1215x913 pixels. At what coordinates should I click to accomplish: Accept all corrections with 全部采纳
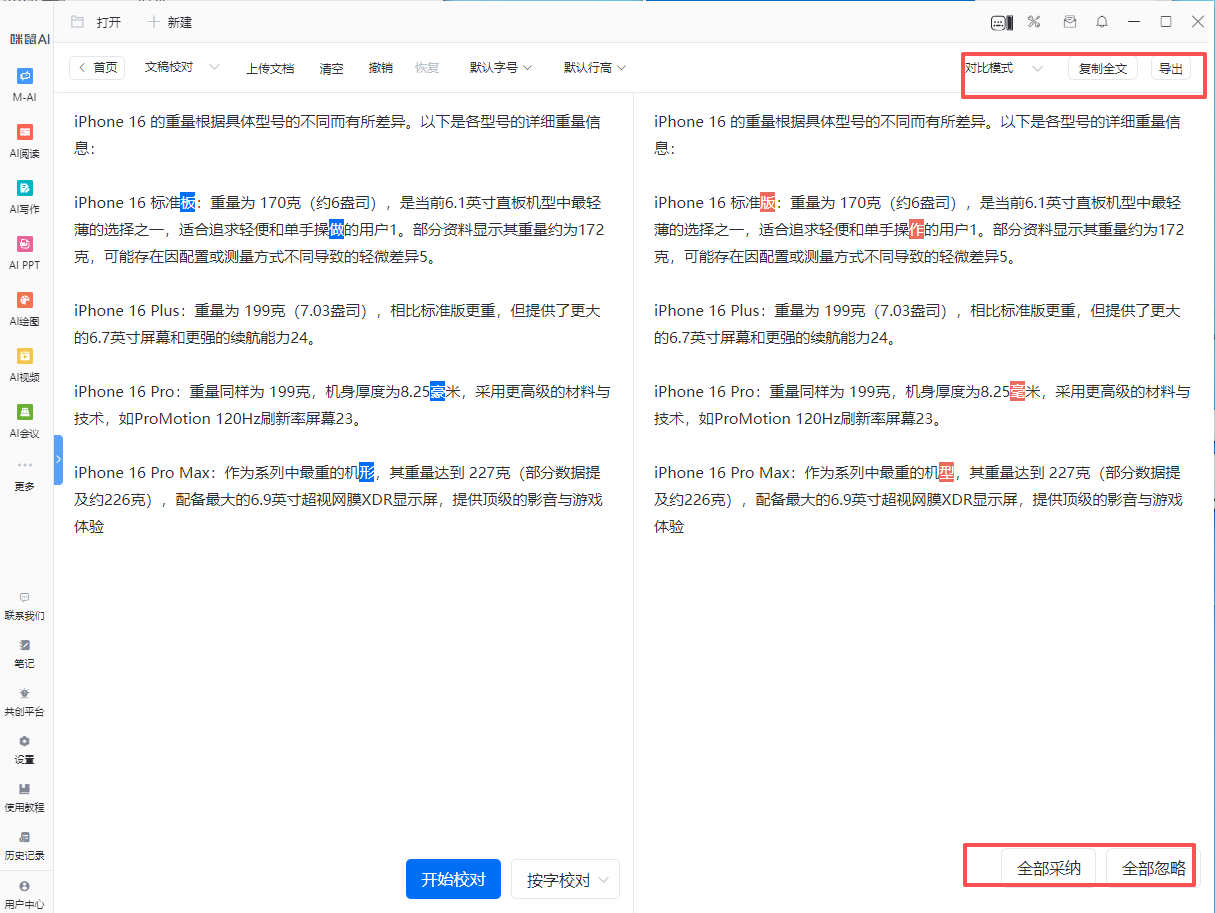(1048, 868)
